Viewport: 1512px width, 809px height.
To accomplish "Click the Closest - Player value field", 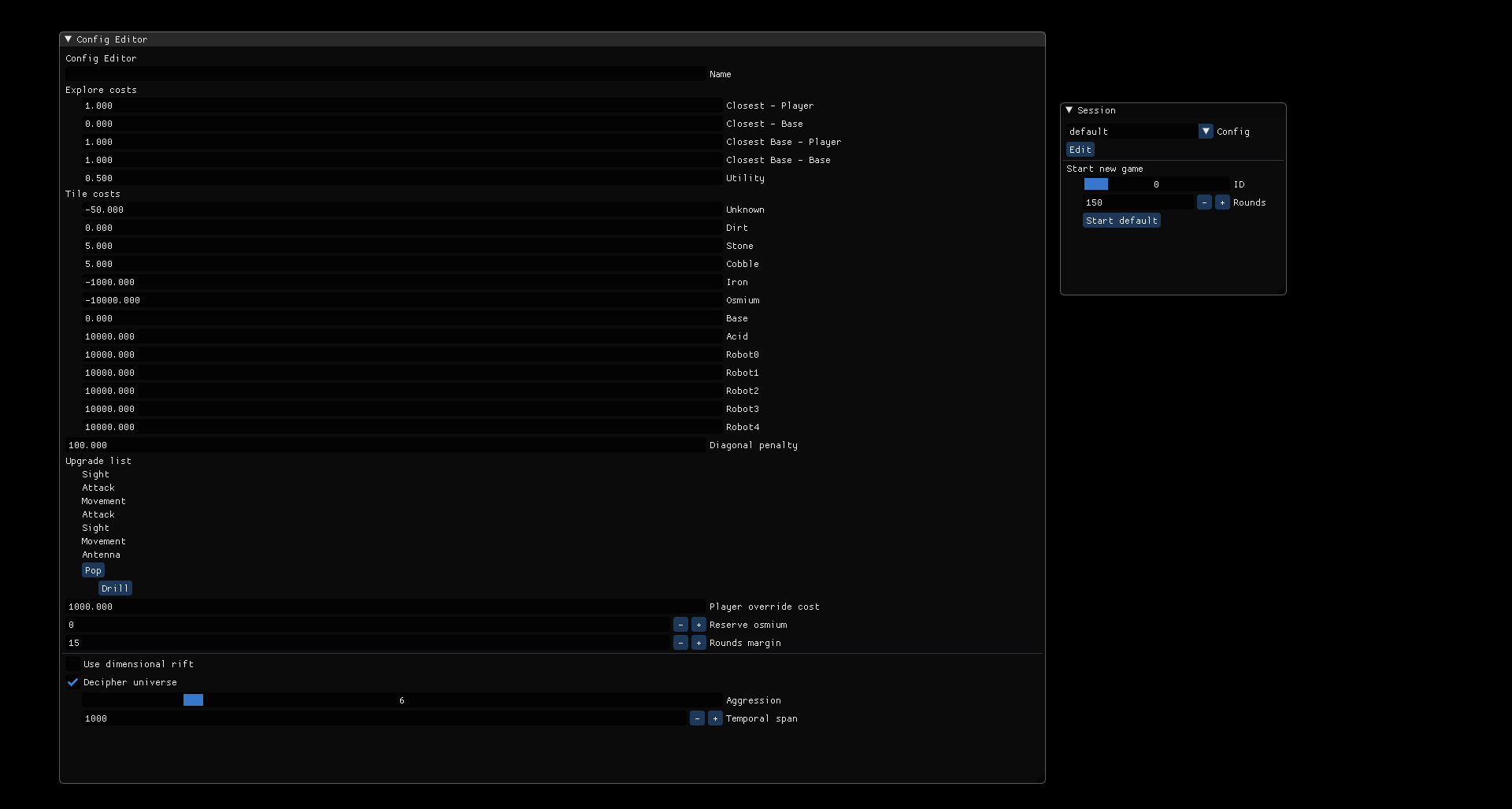I will 402,105.
